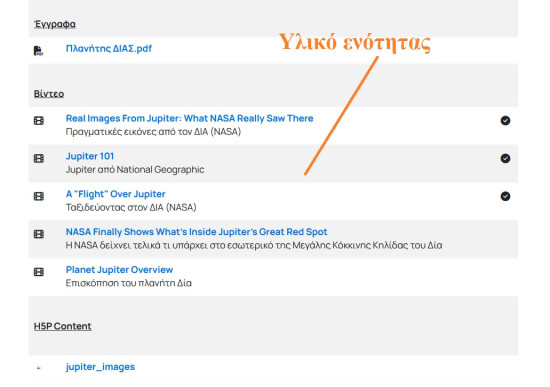550x387 pixels.
Task: Toggle completion checkmark for A "Flight" Over Jupiter
Action: pos(505,196)
